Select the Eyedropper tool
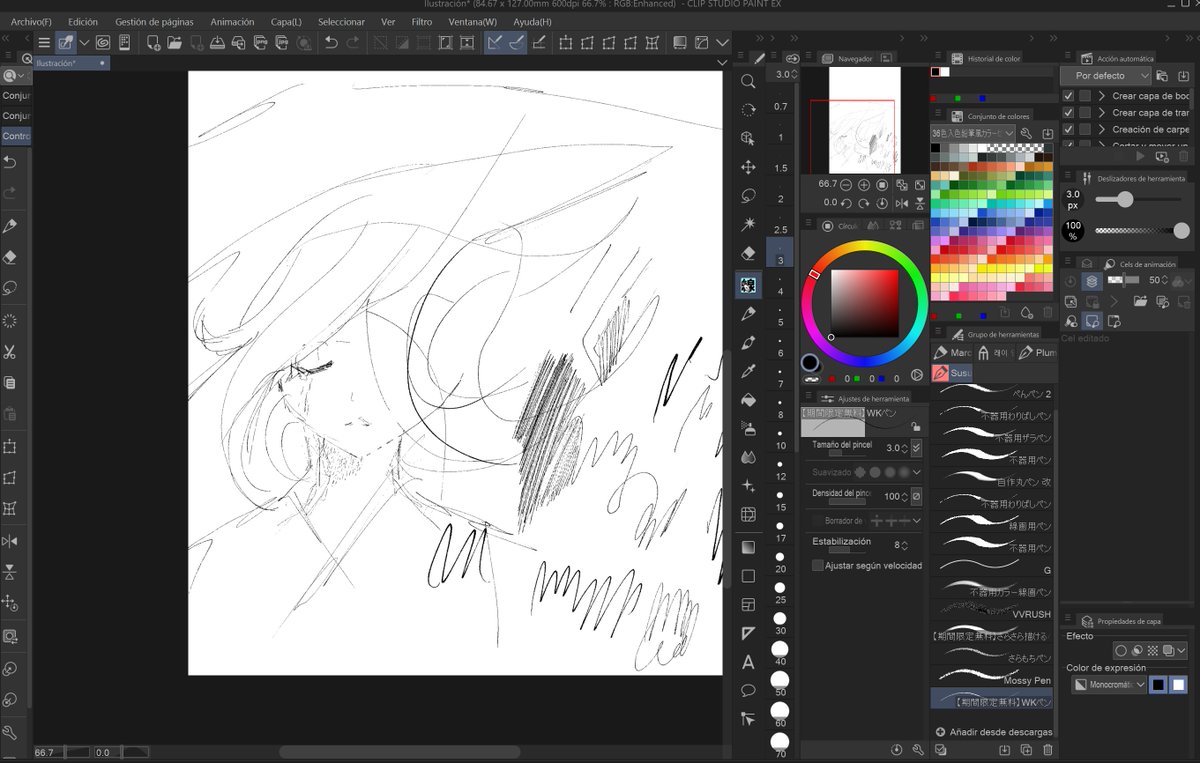 [x=748, y=372]
